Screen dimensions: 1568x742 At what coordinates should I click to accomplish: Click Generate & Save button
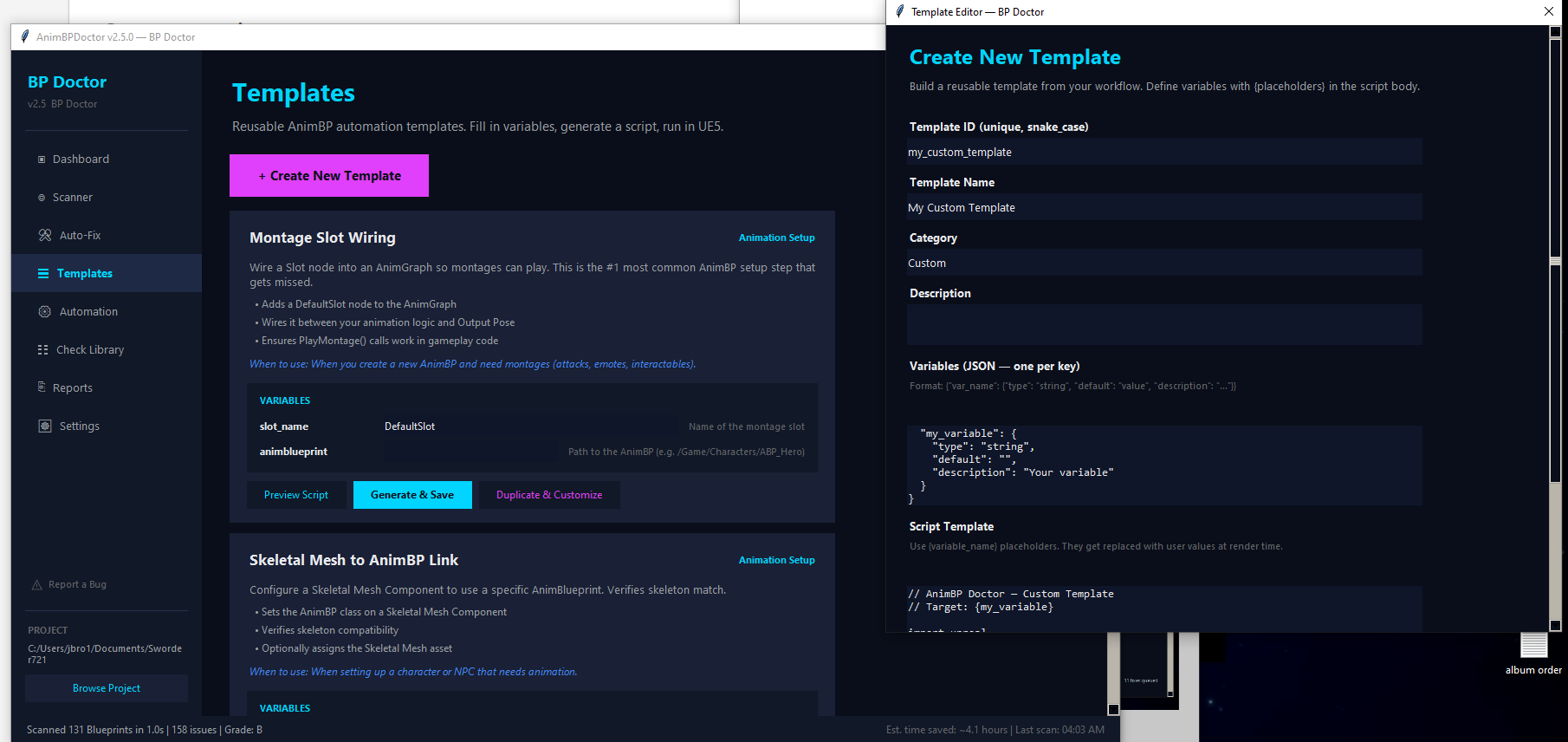tap(412, 495)
